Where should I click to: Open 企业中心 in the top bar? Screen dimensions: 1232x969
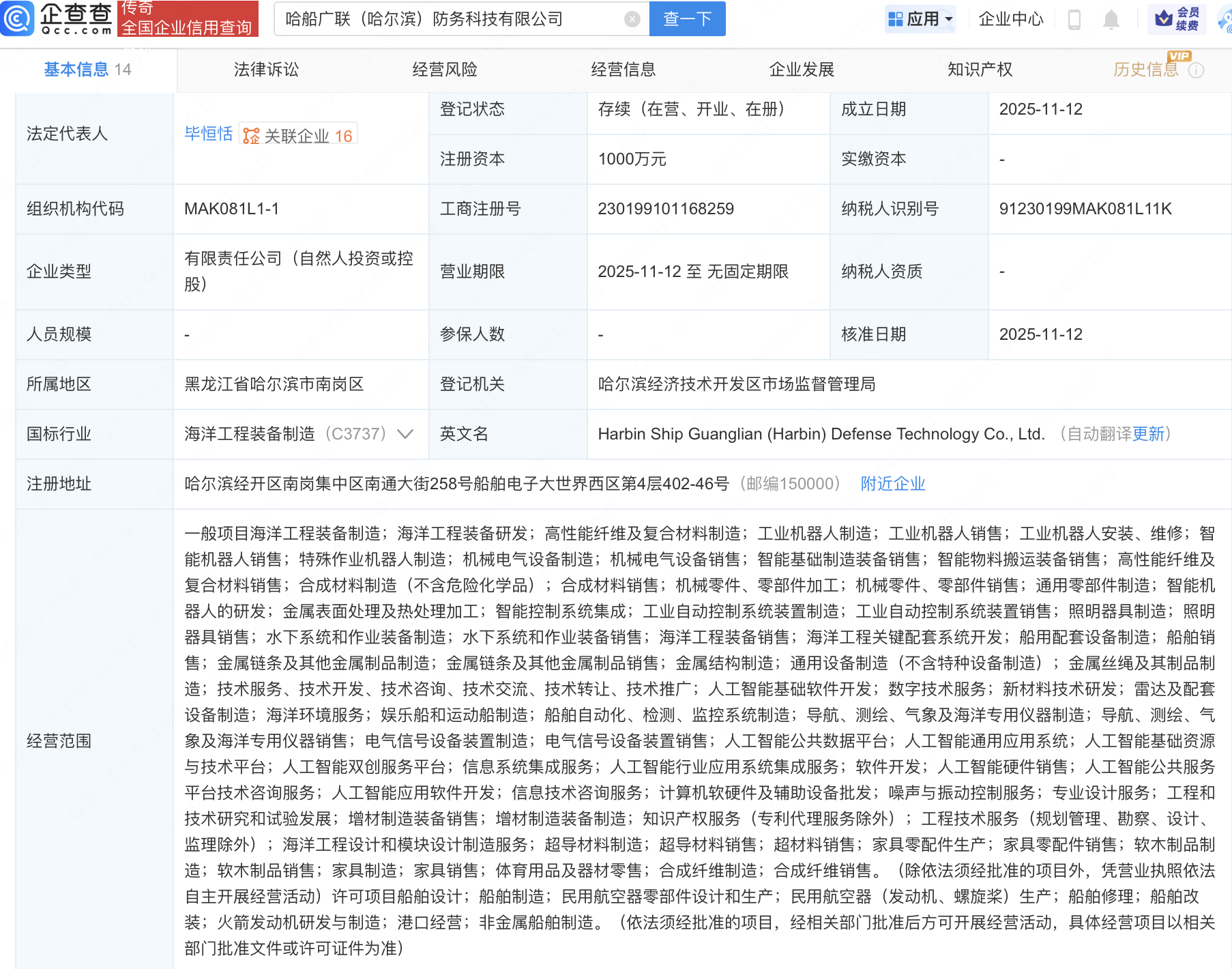1010,19
